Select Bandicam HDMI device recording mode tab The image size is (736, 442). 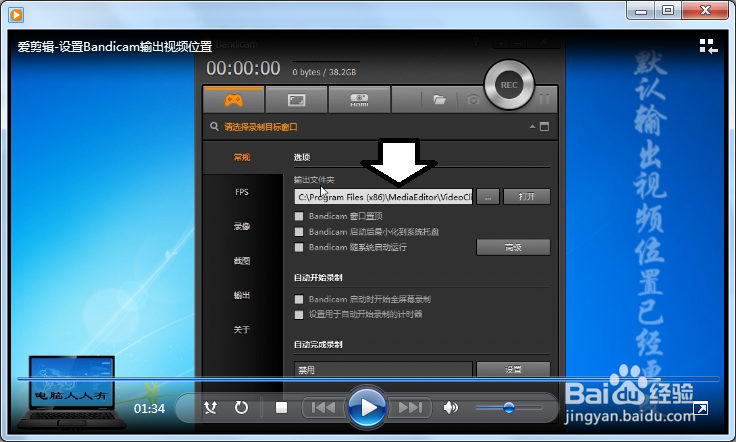click(x=359, y=99)
